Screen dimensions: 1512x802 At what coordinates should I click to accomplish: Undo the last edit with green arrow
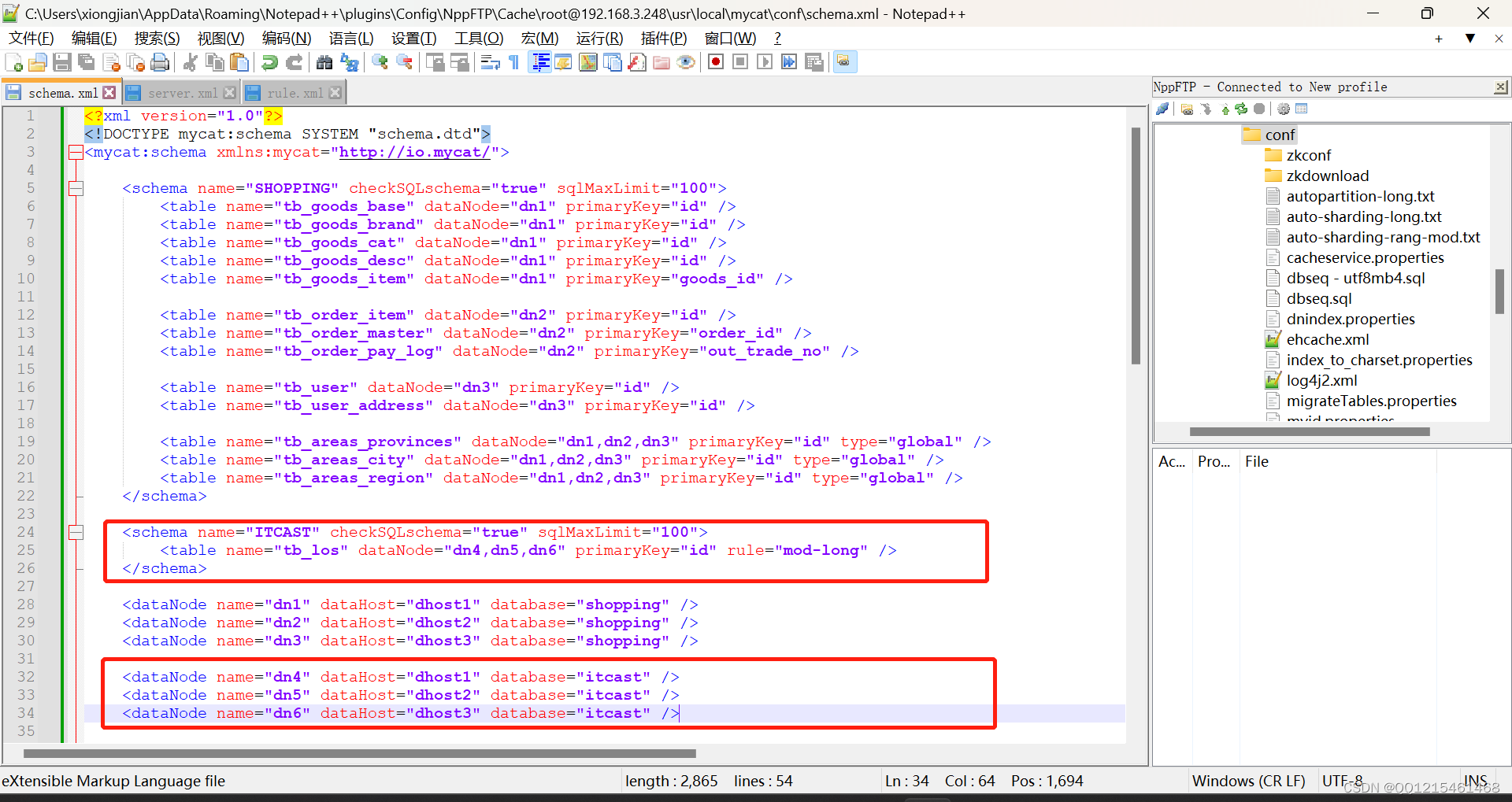click(269, 62)
